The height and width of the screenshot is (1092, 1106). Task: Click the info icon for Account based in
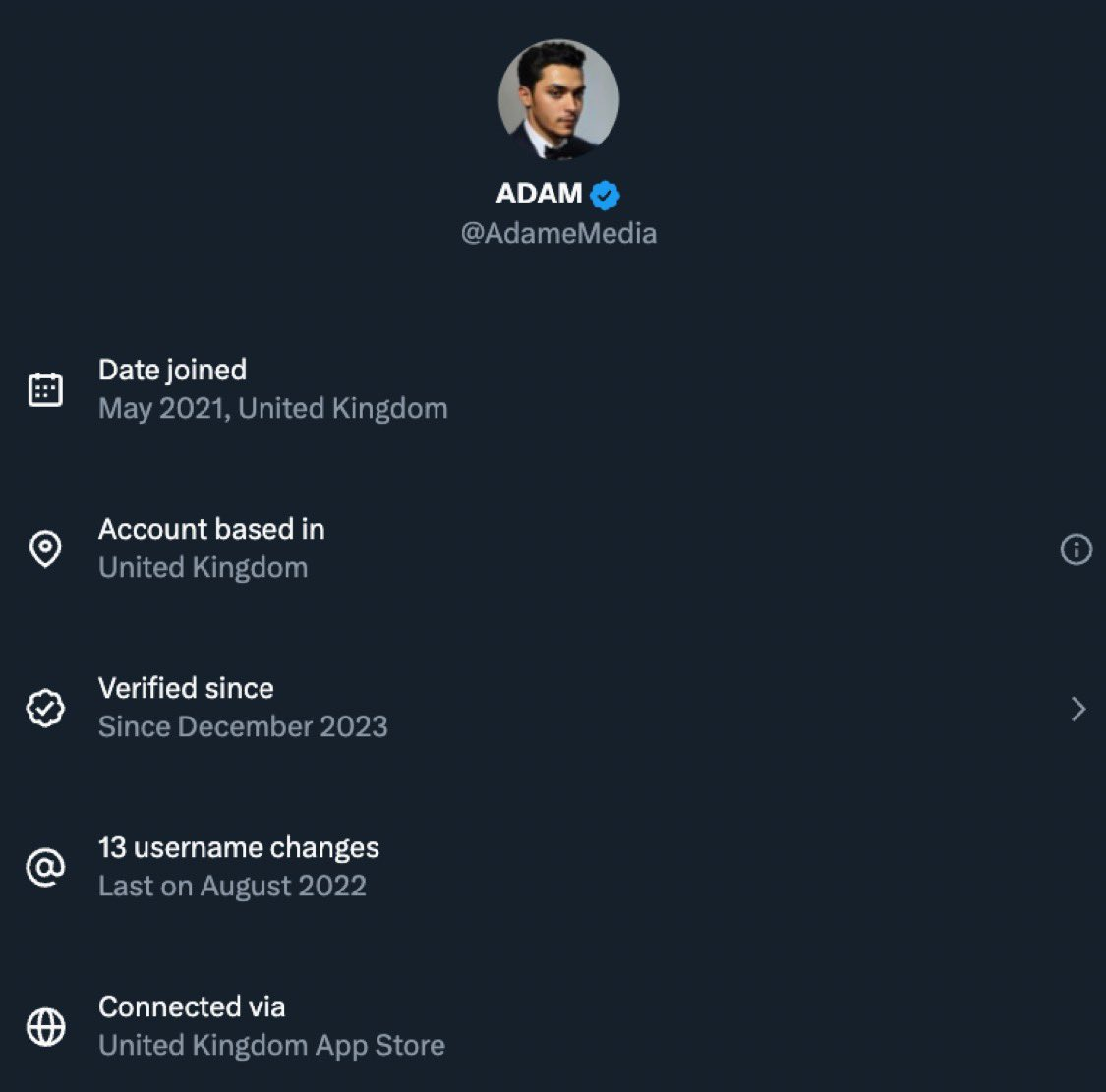1077,548
